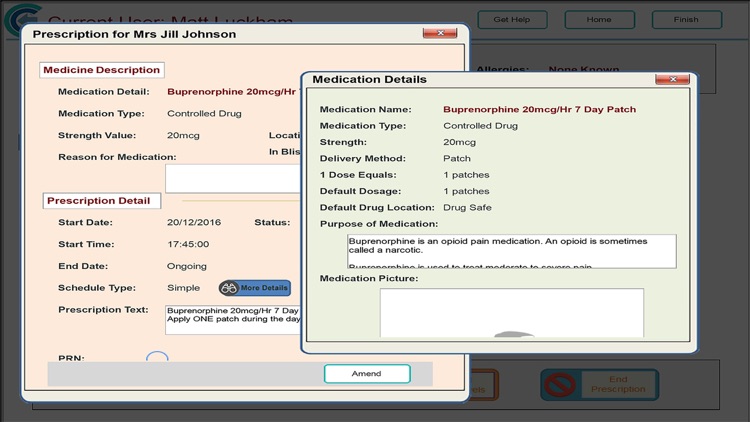
Task: Click the Strength value 20mcg in Medication Details
Action: [x=459, y=142]
